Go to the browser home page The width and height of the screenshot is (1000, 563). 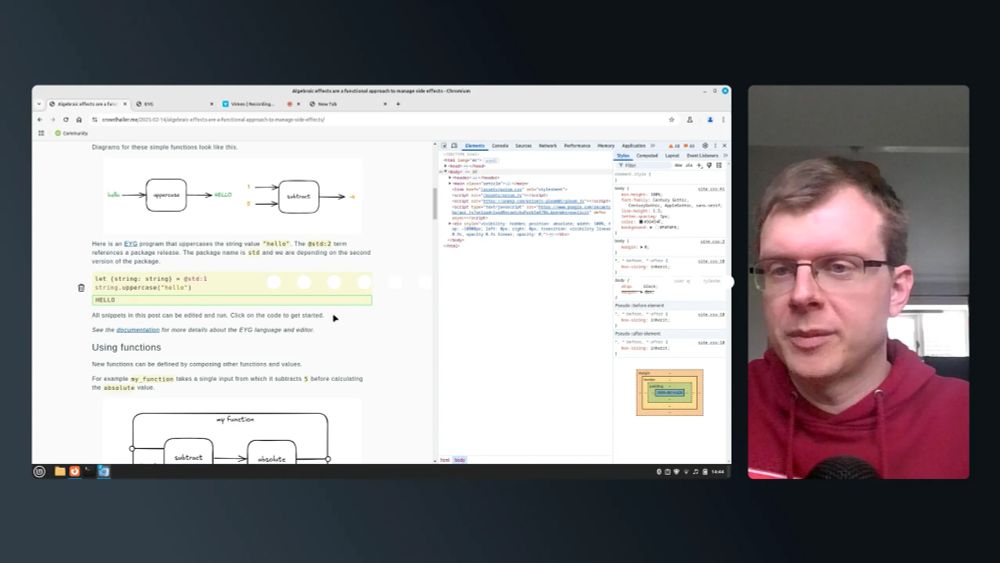click(79, 120)
